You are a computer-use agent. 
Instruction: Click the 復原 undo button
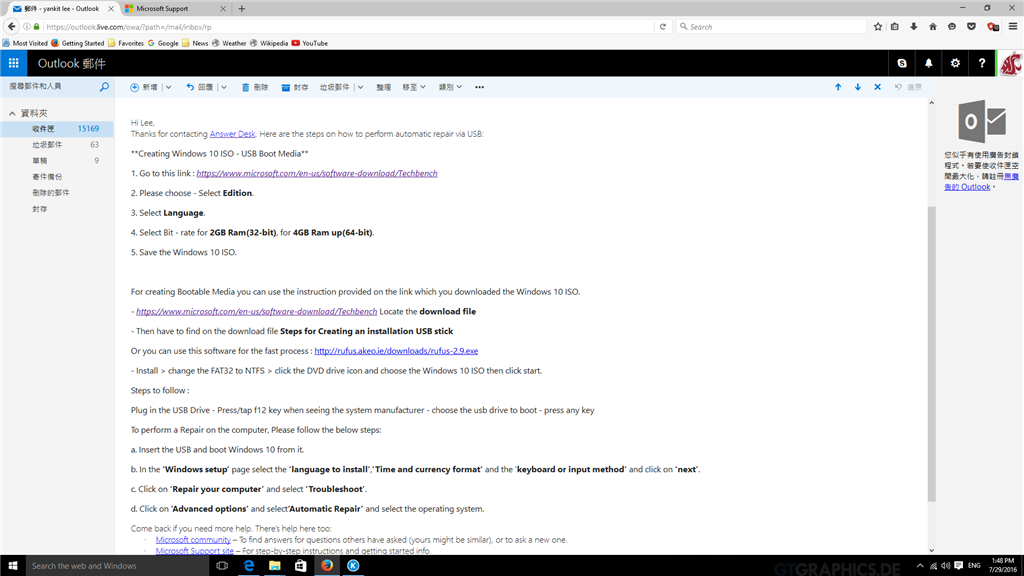[908, 87]
